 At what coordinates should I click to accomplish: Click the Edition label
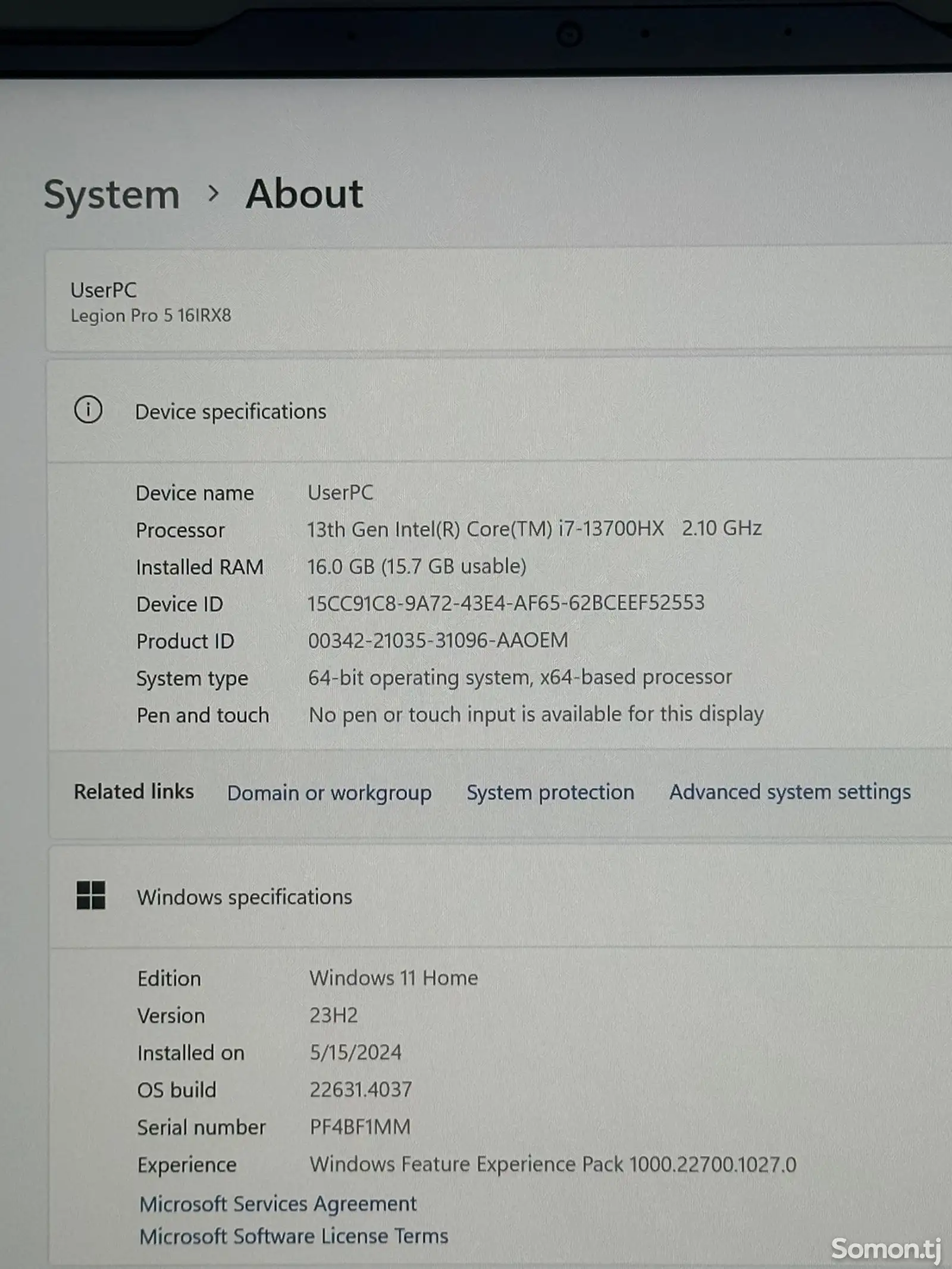[x=169, y=979]
